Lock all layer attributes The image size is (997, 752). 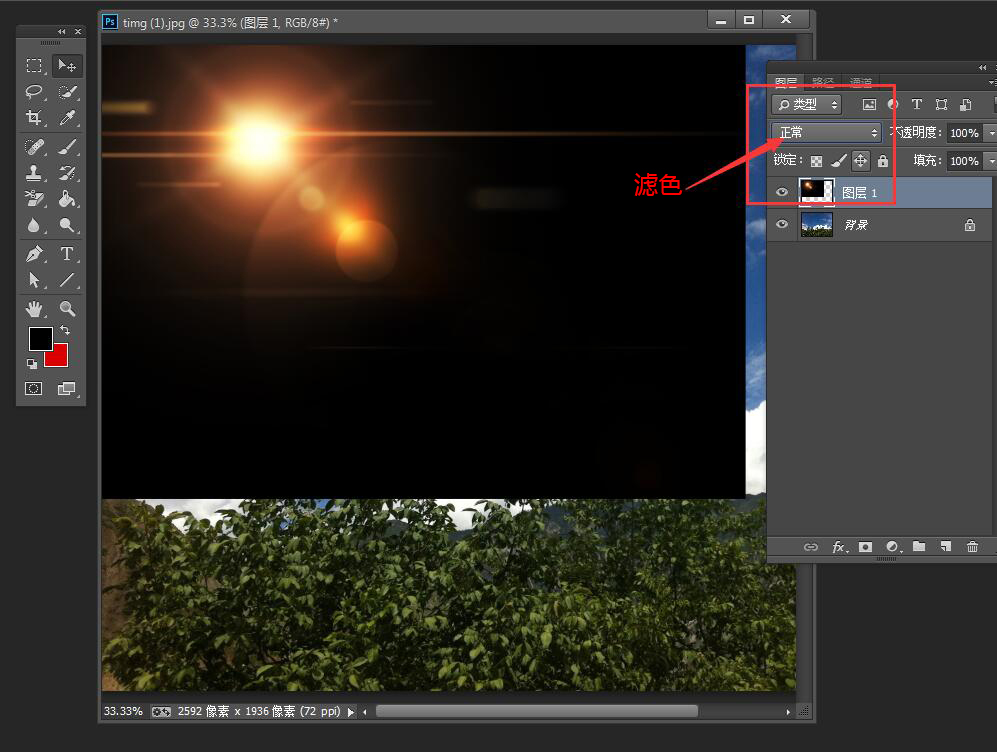(x=883, y=161)
